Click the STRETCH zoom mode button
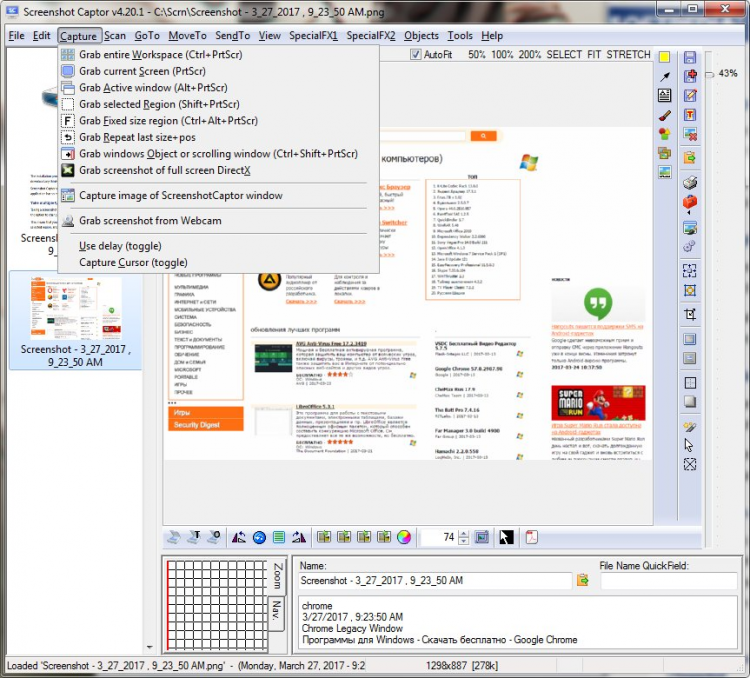 point(629,55)
